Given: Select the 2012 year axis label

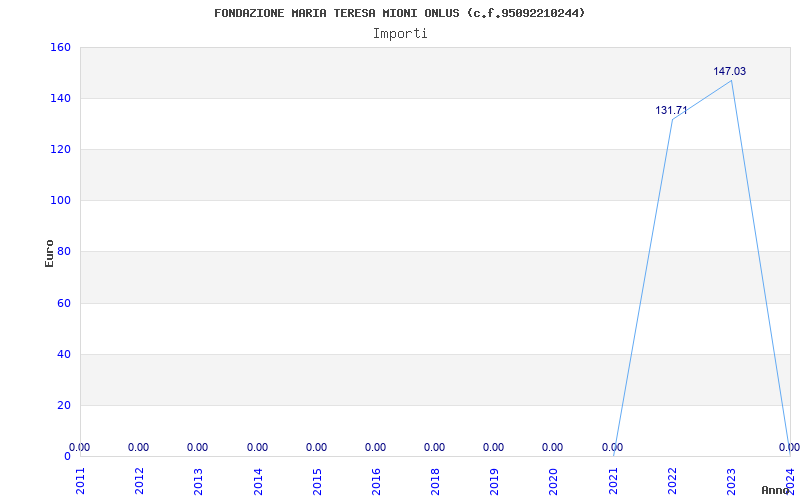Looking at the screenshot, I should click(139, 481).
